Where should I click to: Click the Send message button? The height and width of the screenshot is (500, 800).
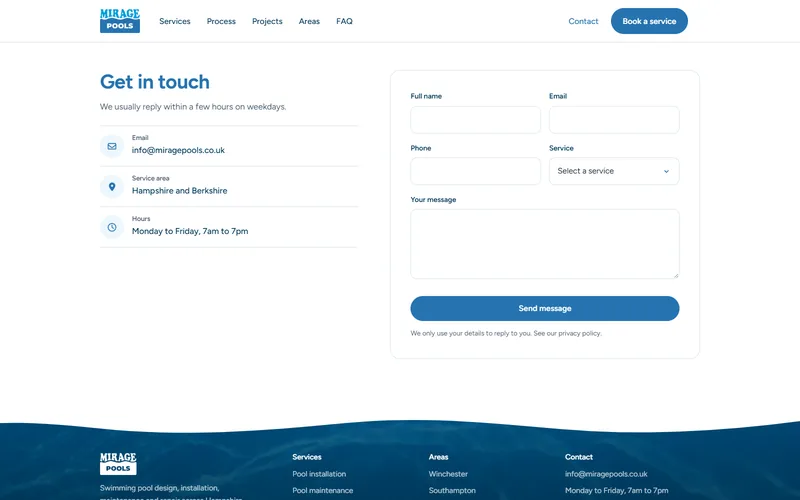pyautogui.click(x=545, y=309)
